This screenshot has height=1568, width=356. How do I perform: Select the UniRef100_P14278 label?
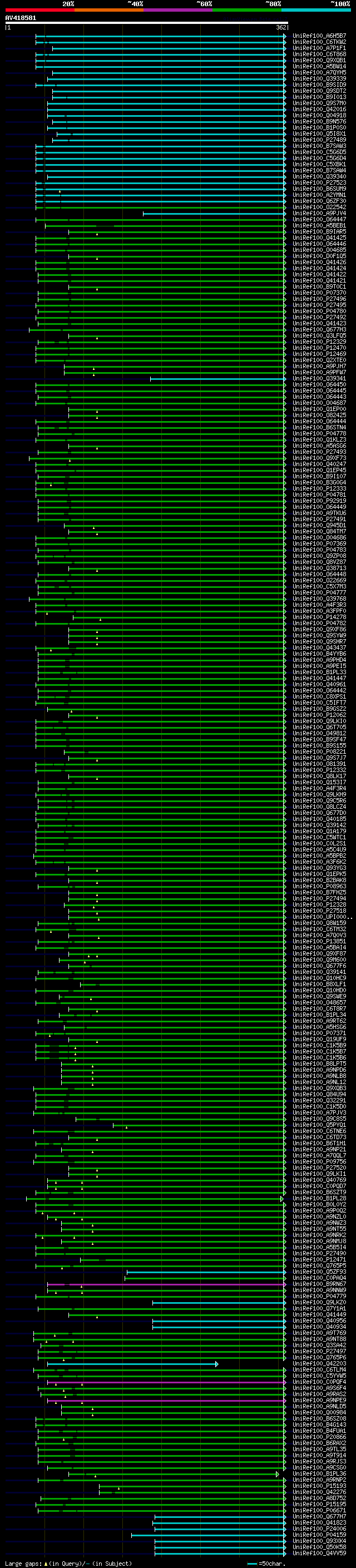(x=319, y=617)
